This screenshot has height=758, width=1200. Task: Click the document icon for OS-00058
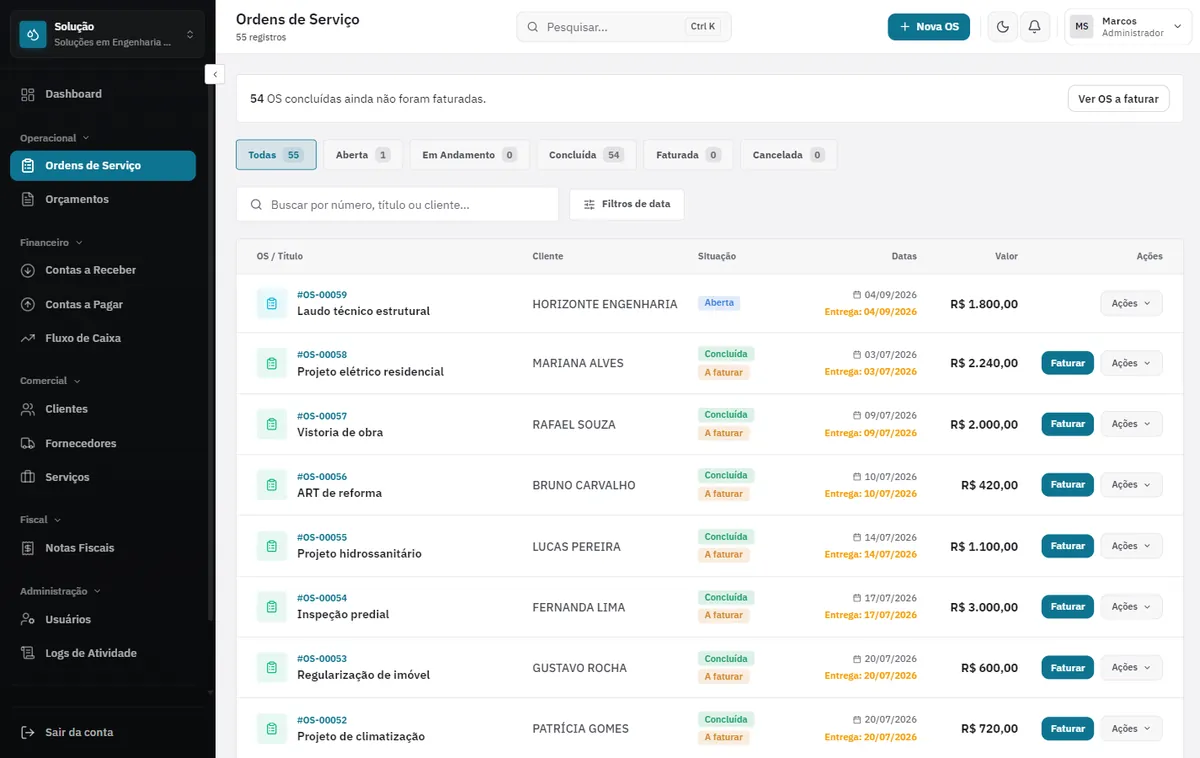point(271,363)
